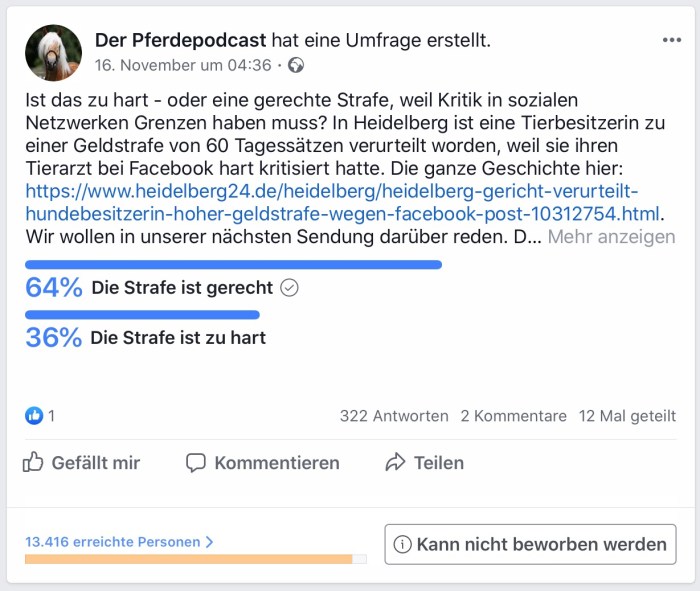
Task: Click the Kommentieren speech bubble icon
Action: (196, 463)
